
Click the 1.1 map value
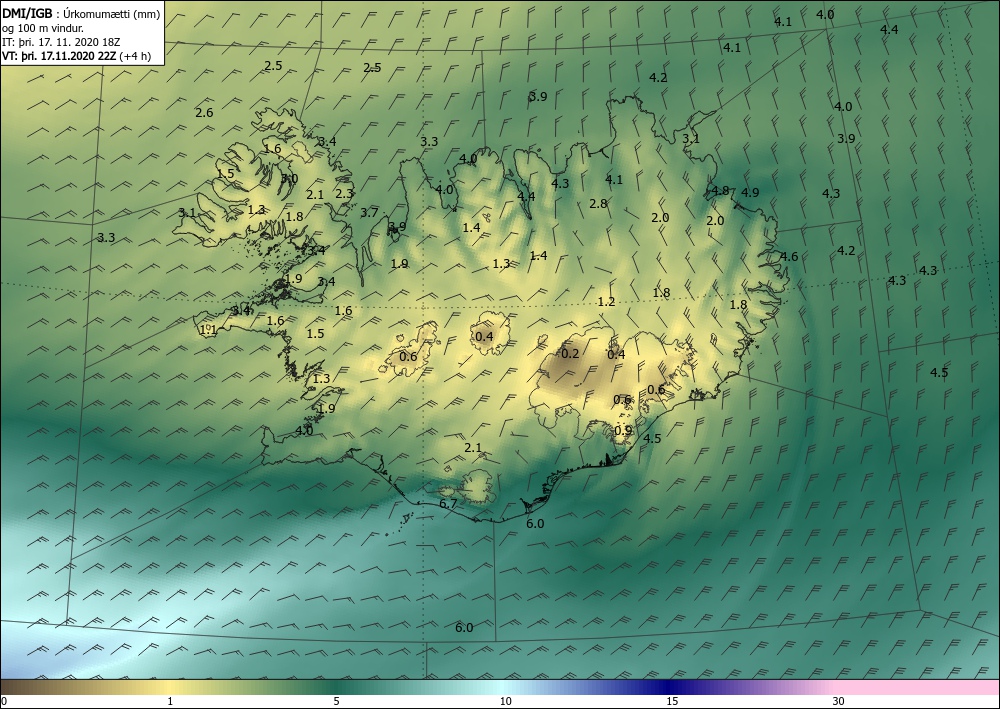pos(209,330)
